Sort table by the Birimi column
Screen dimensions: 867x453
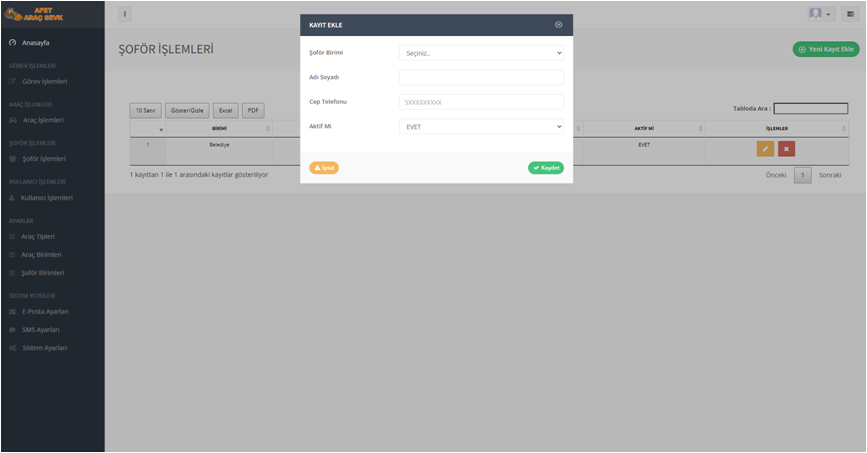tap(219, 129)
